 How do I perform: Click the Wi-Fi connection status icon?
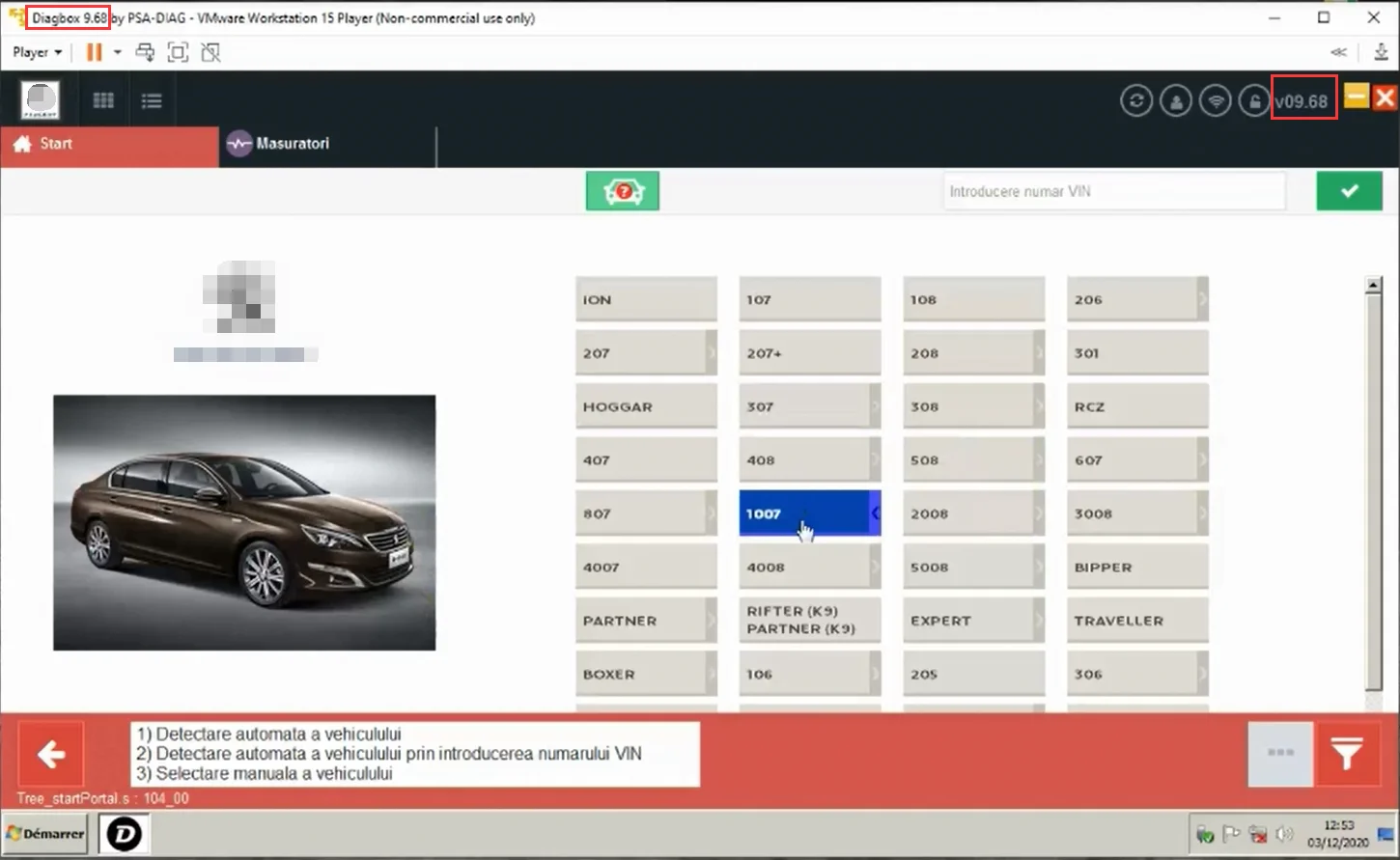click(x=1216, y=100)
